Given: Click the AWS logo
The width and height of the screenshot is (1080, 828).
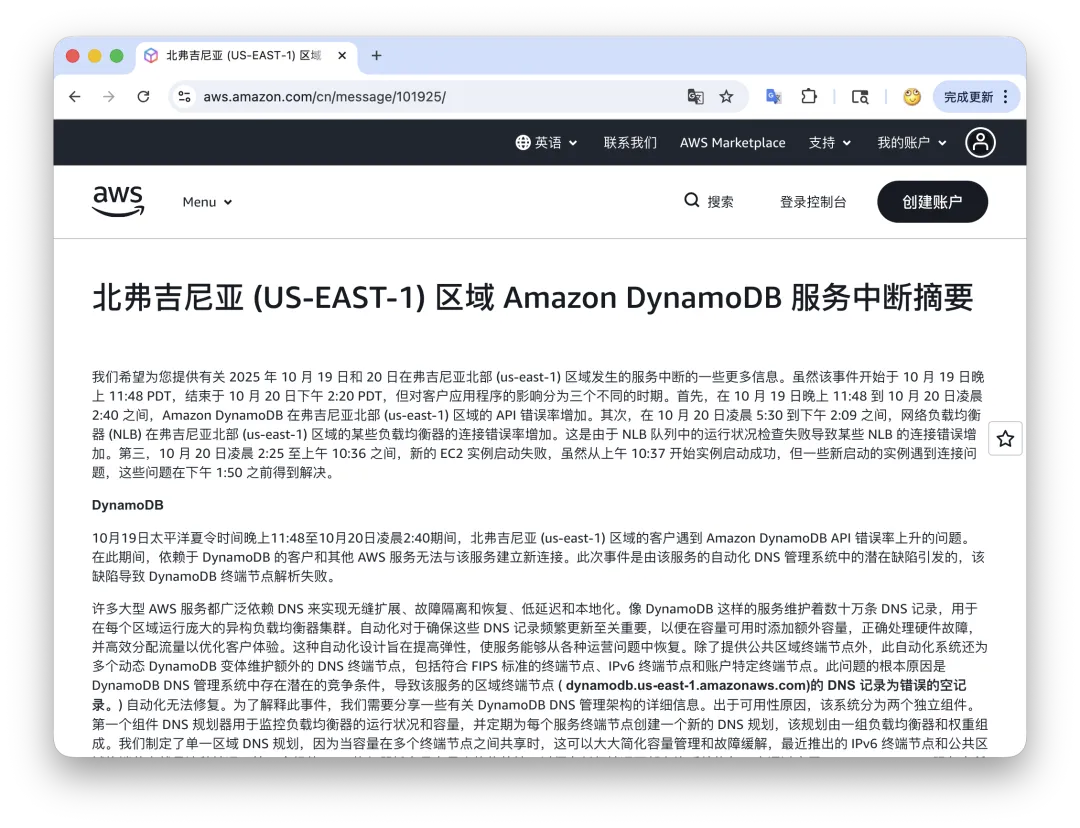Looking at the screenshot, I should point(117,200).
